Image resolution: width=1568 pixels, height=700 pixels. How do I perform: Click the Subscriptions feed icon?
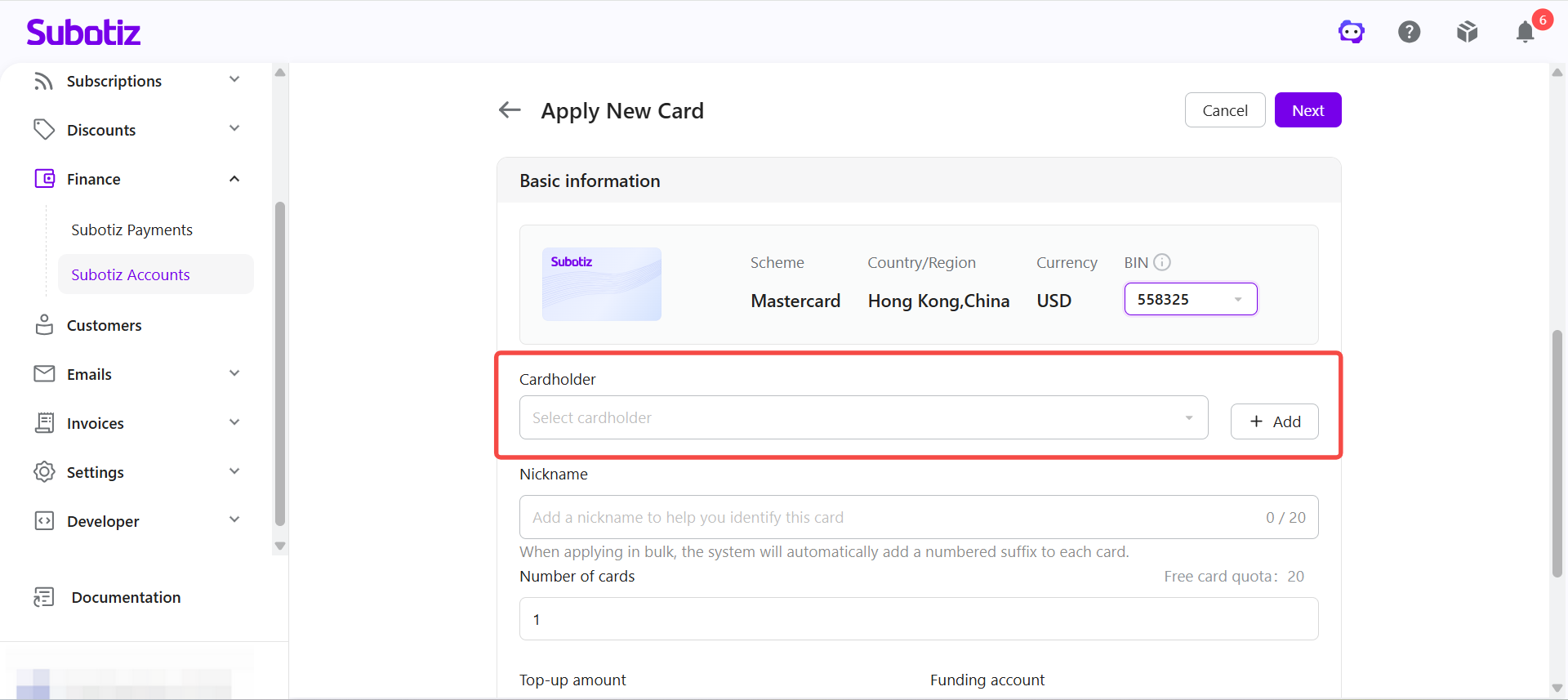44,81
